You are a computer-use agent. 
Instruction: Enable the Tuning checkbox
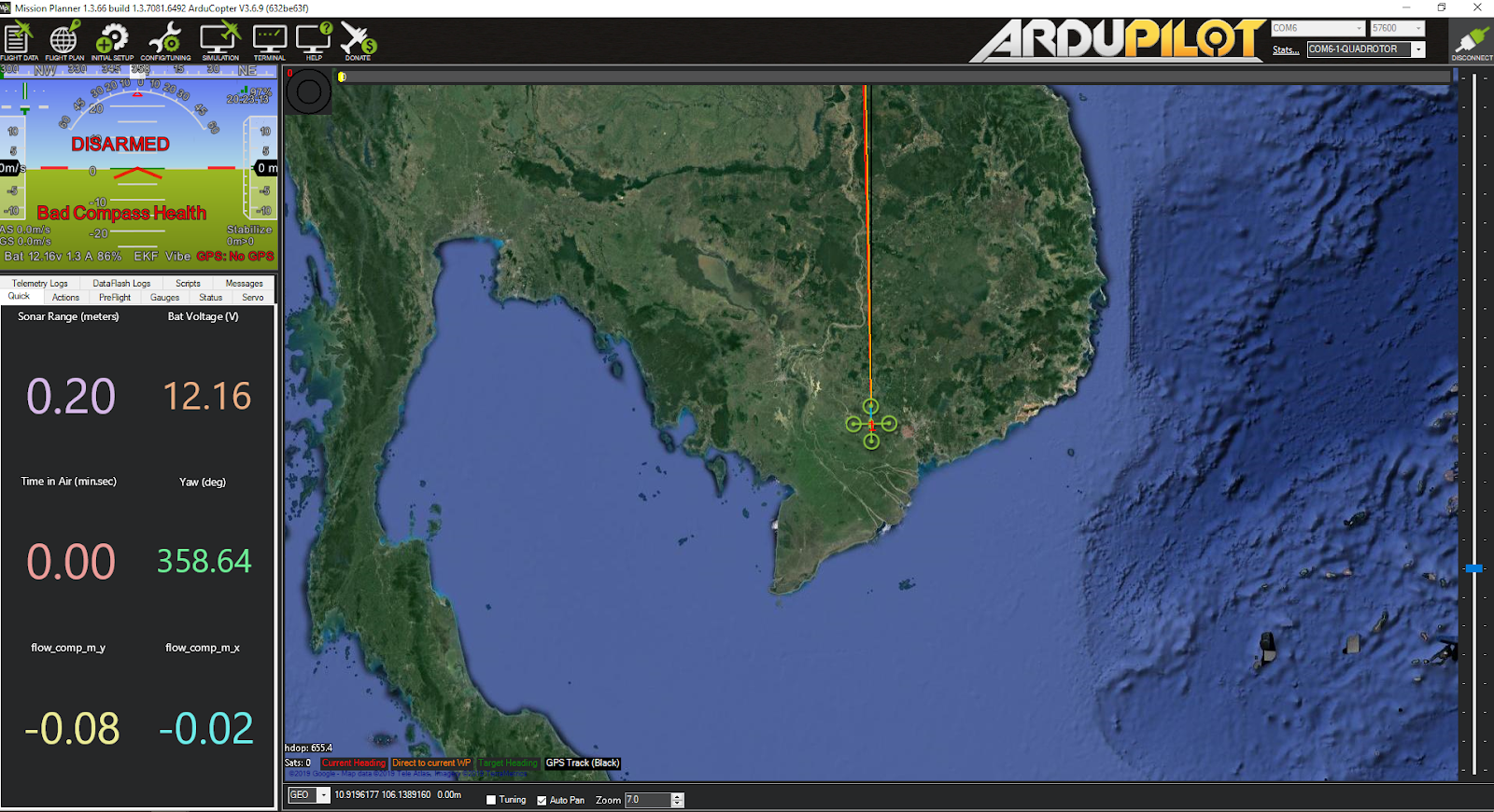[491, 800]
